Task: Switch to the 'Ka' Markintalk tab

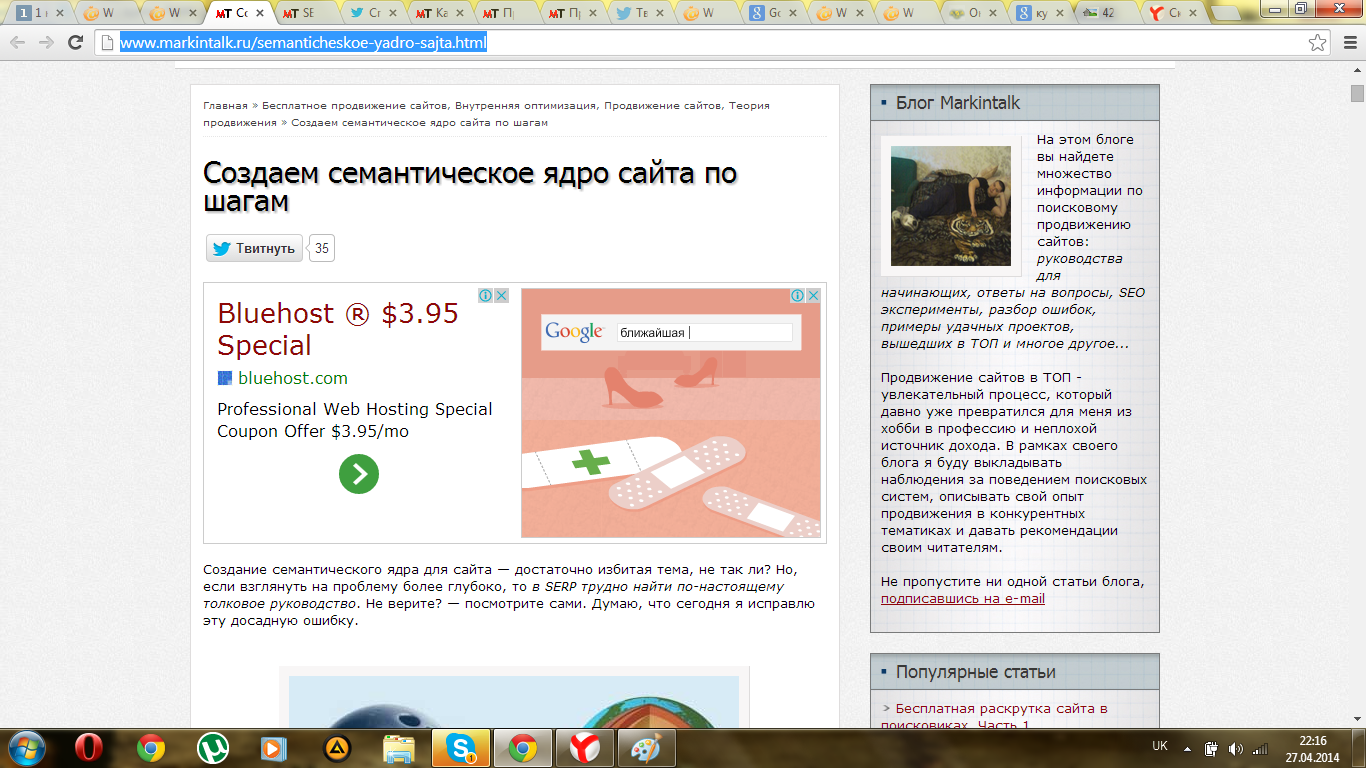Action: [x=440, y=14]
